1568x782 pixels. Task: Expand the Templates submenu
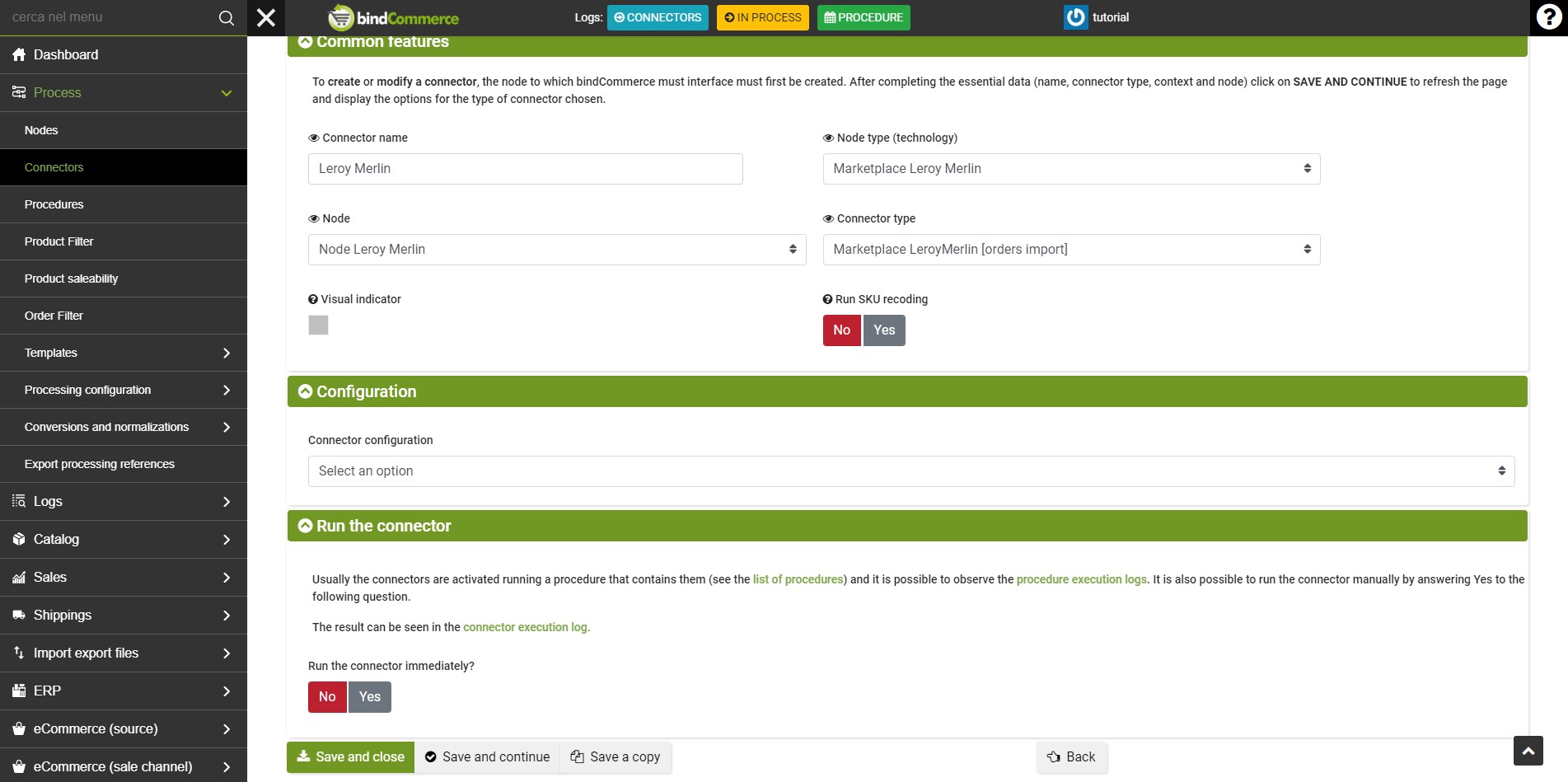tap(227, 353)
